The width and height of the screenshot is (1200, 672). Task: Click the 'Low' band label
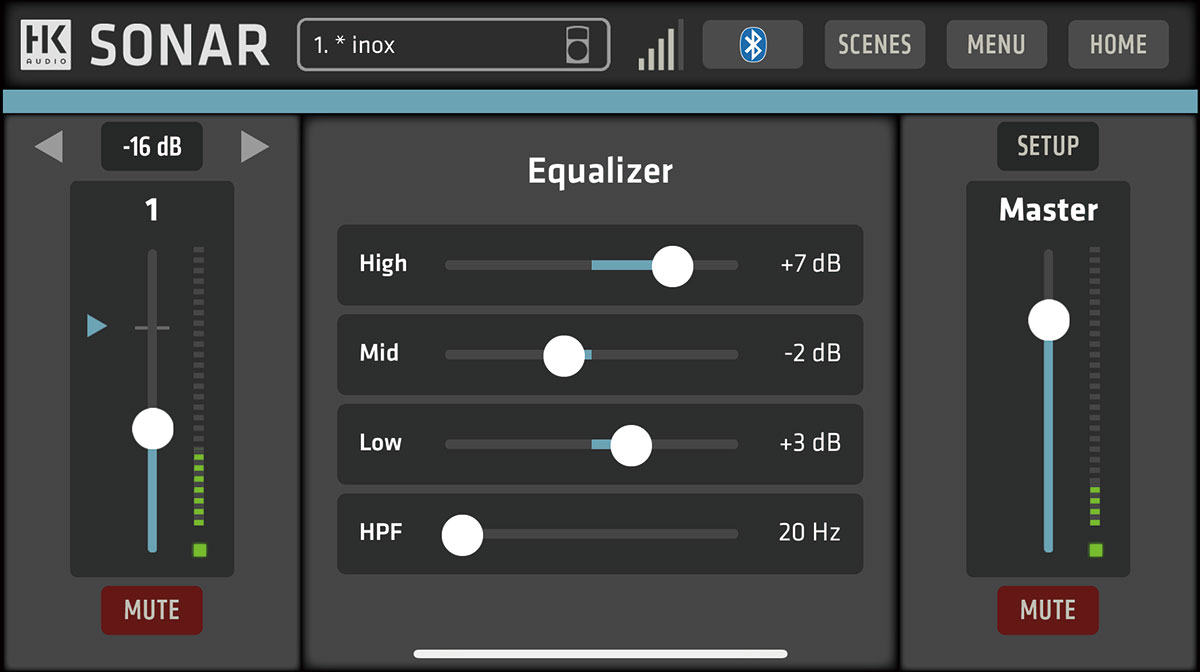[380, 443]
